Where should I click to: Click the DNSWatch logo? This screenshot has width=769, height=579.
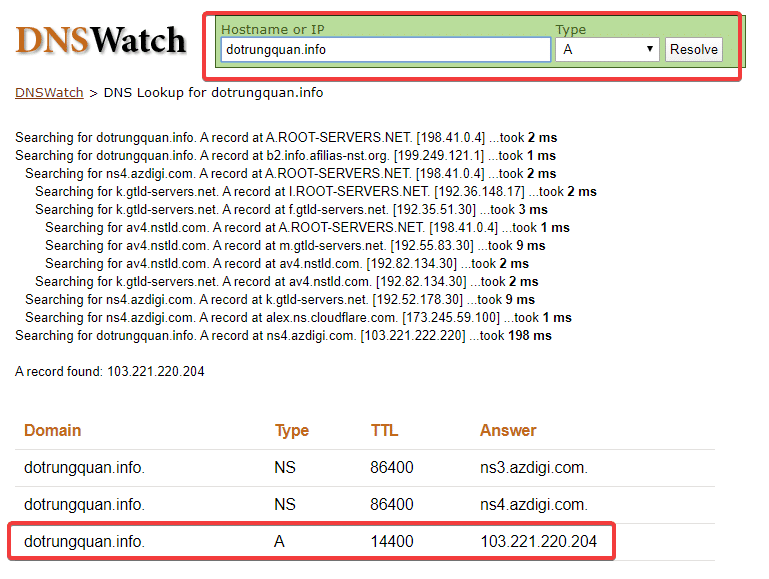100,40
